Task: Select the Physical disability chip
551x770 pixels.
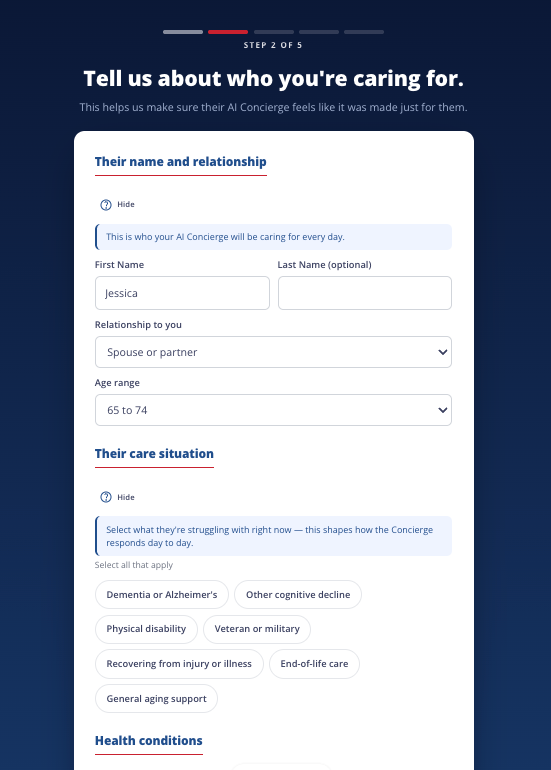Action: coord(146,629)
